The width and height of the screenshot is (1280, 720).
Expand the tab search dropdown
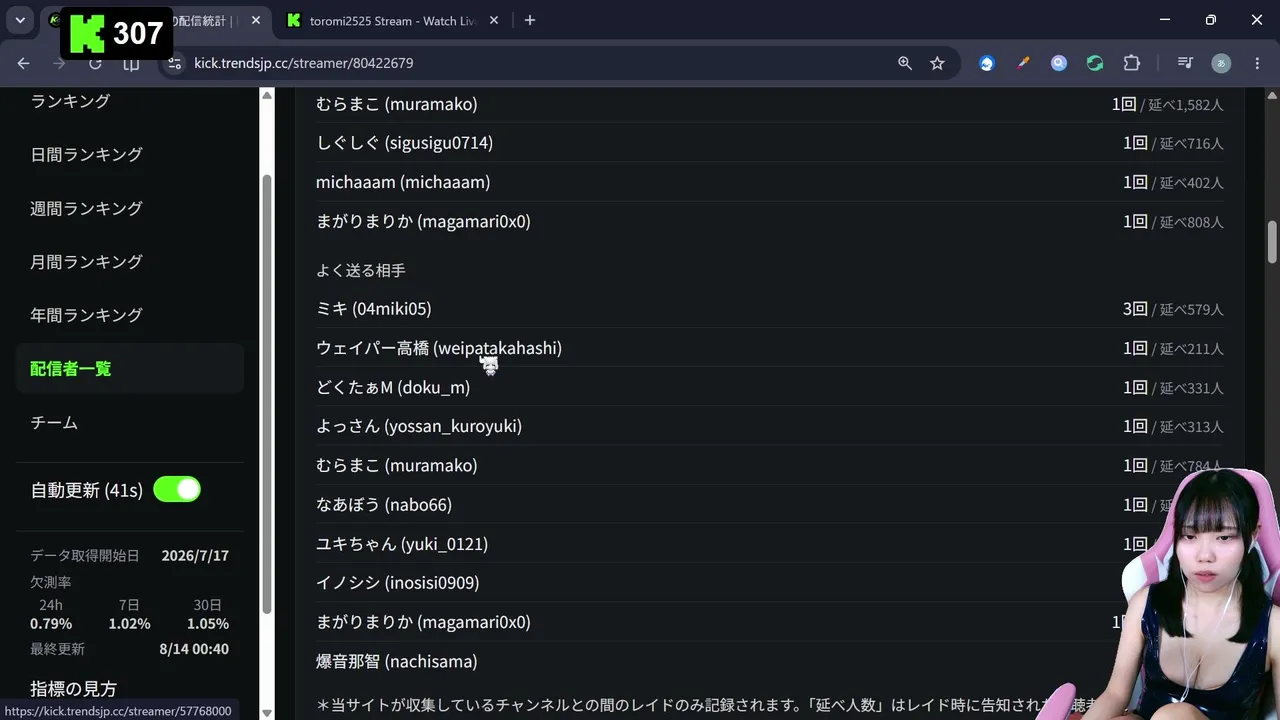point(20,20)
